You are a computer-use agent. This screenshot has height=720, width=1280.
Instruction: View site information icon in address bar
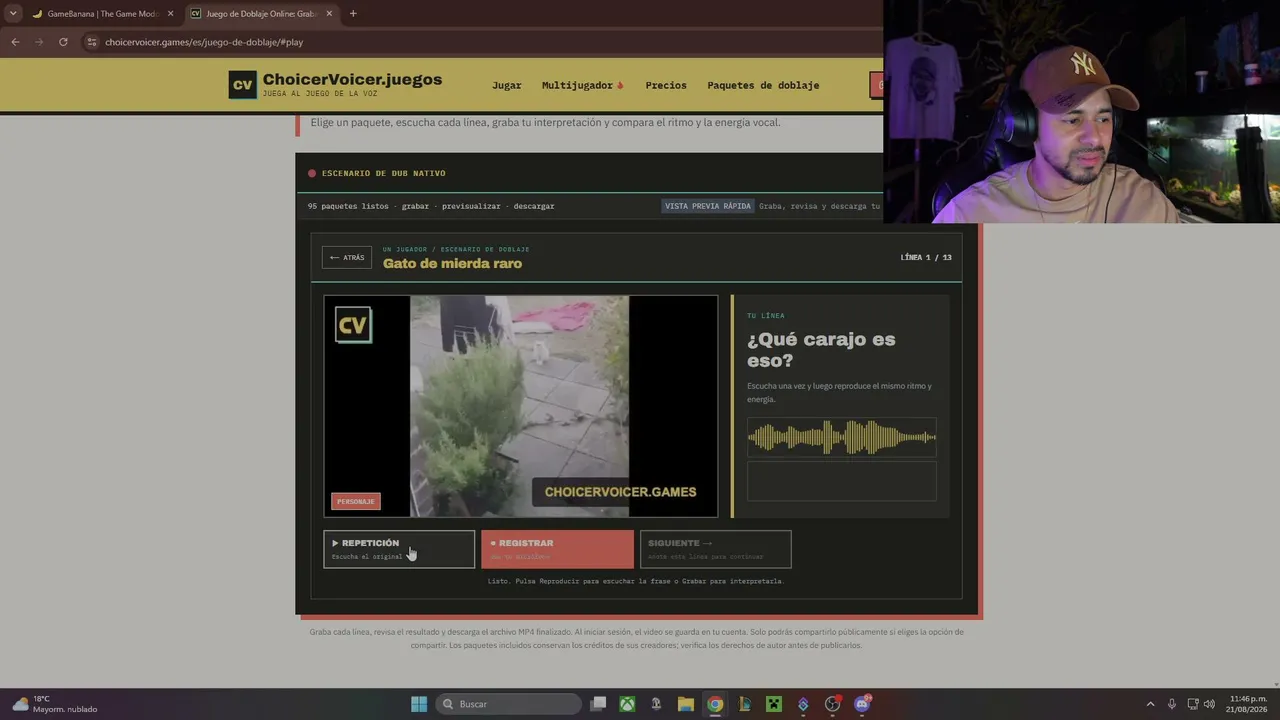click(x=92, y=42)
